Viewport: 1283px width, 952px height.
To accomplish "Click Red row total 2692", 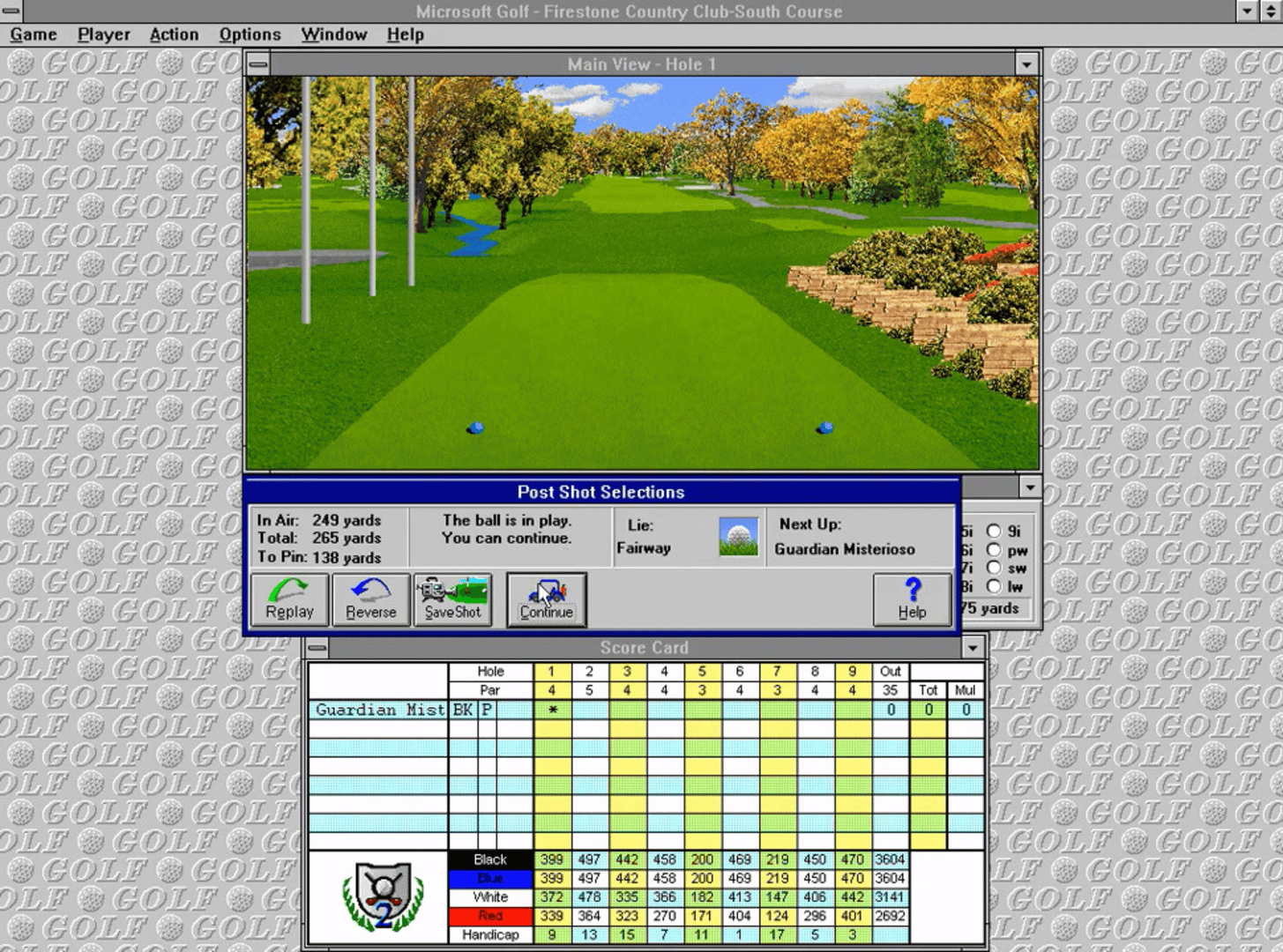I will coord(890,916).
